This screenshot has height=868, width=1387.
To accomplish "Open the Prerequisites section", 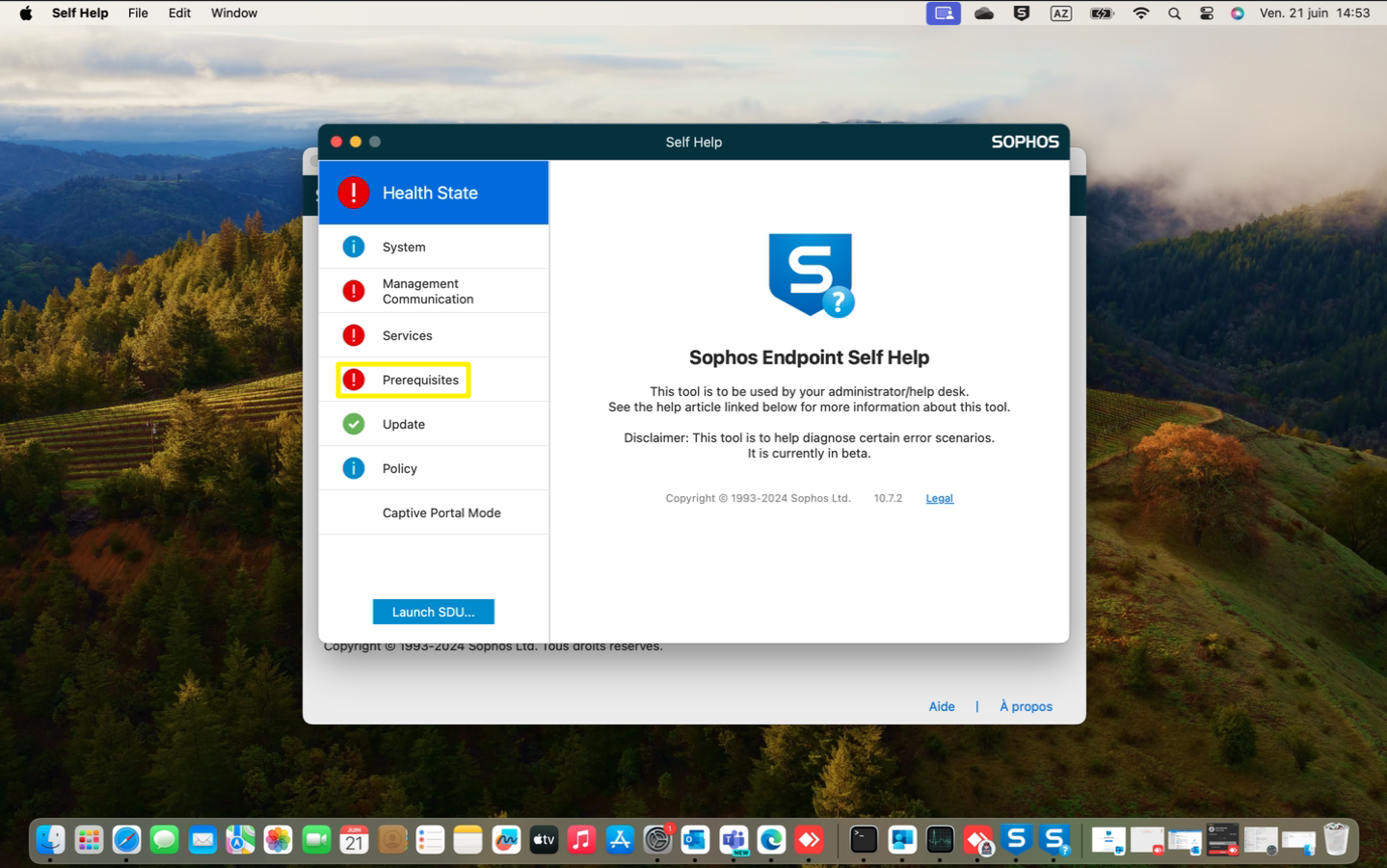I will [x=434, y=380].
